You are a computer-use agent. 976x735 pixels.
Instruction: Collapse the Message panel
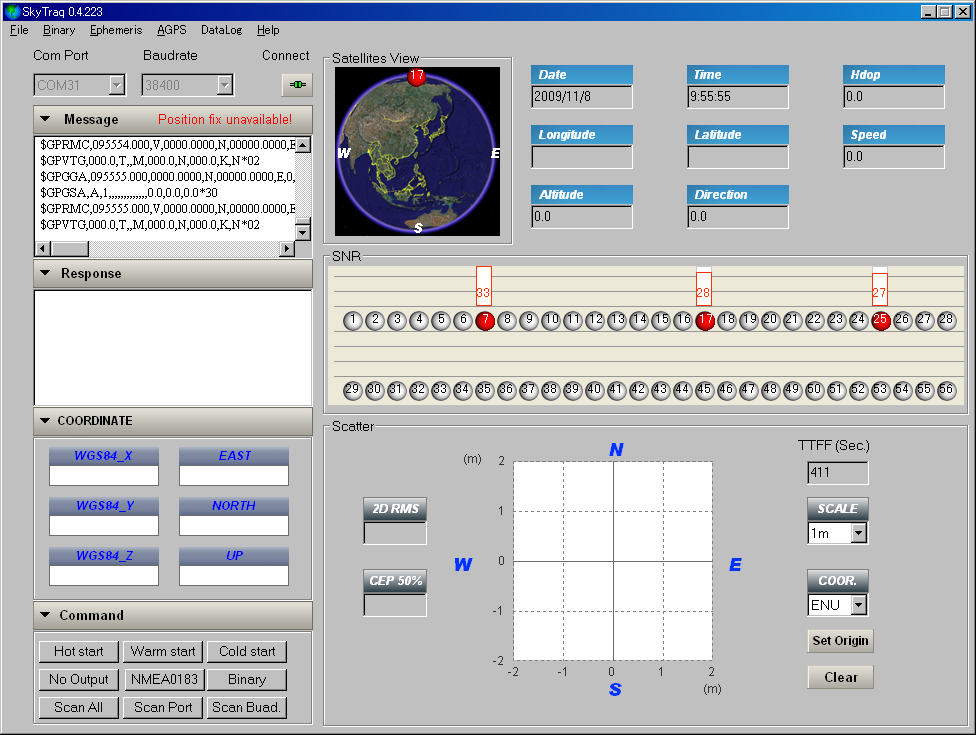pos(45,119)
